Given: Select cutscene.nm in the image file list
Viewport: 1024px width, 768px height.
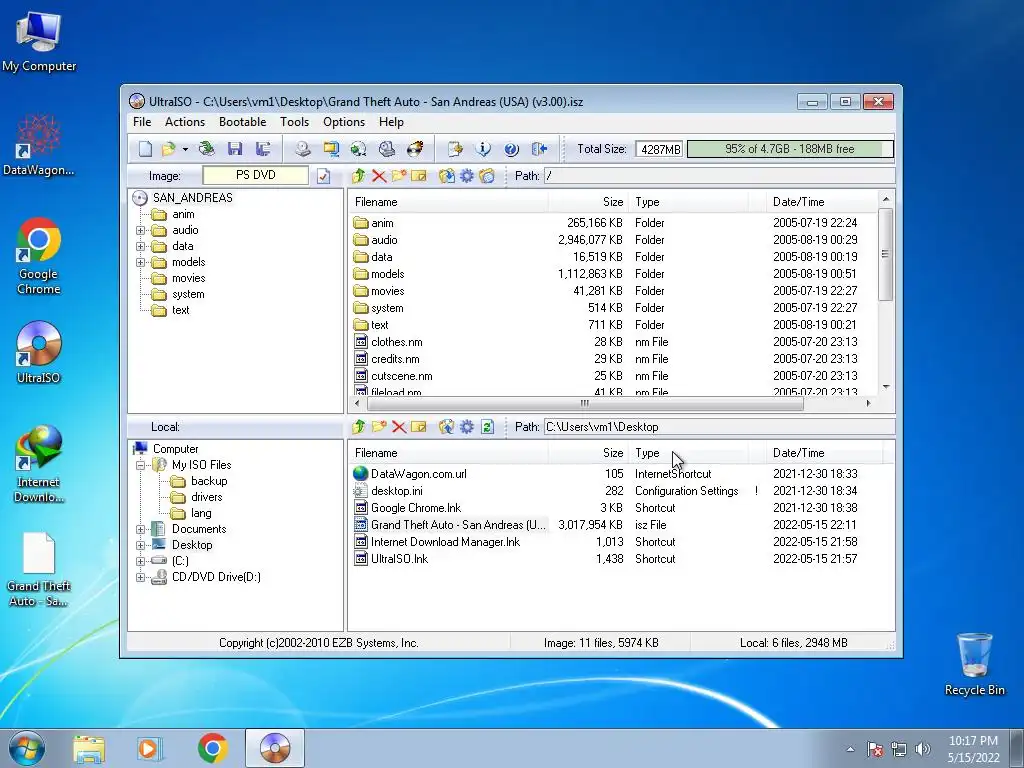Looking at the screenshot, I should (x=401, y=376).
